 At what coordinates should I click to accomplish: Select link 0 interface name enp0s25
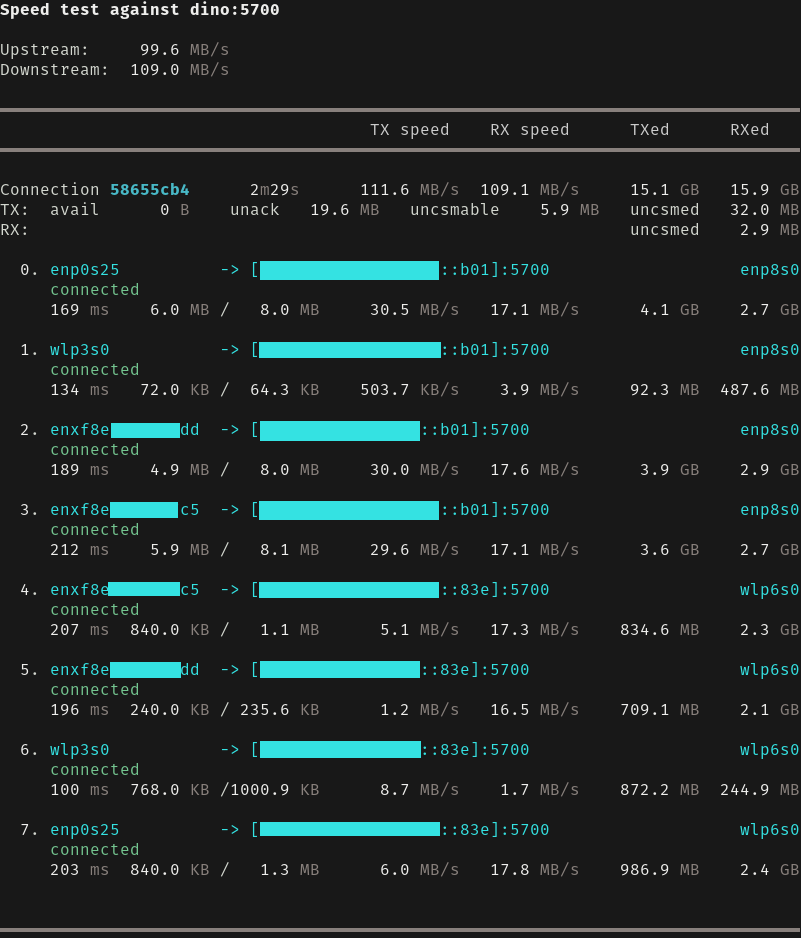(x=85, y=270)
